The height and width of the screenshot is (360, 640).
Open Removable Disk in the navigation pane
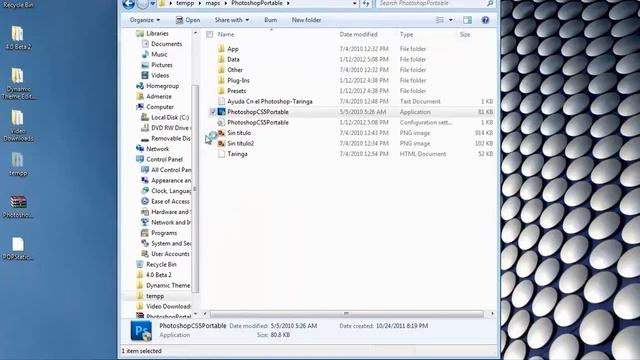(x=171, y=139)
